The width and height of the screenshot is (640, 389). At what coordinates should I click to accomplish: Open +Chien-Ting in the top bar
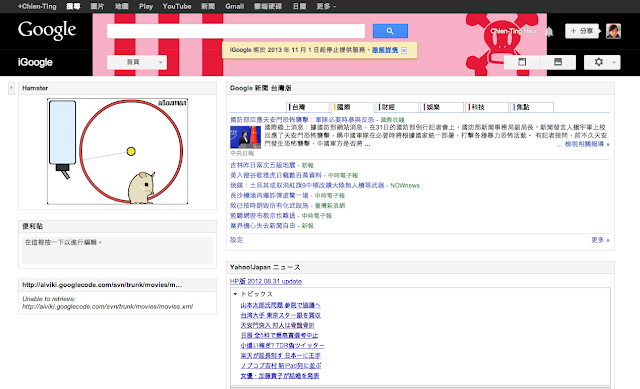(x=37, y=6)
